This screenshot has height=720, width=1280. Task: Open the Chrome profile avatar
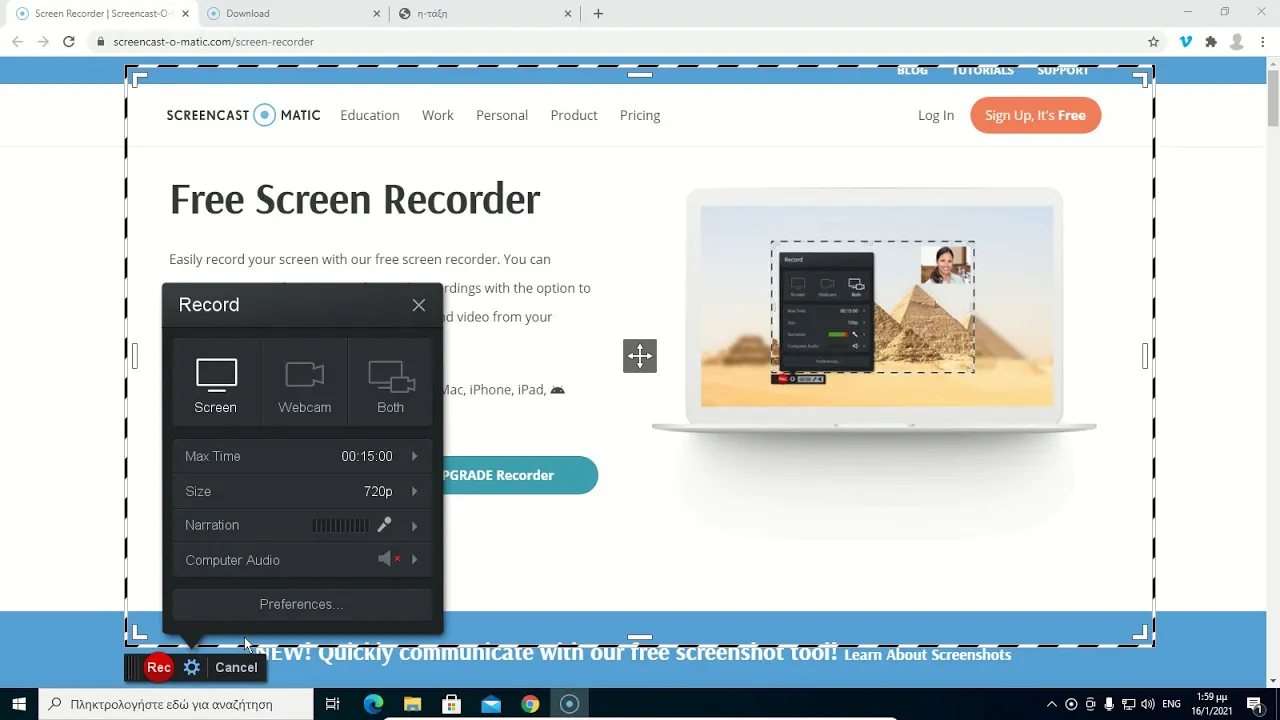tap(1237, 42)
